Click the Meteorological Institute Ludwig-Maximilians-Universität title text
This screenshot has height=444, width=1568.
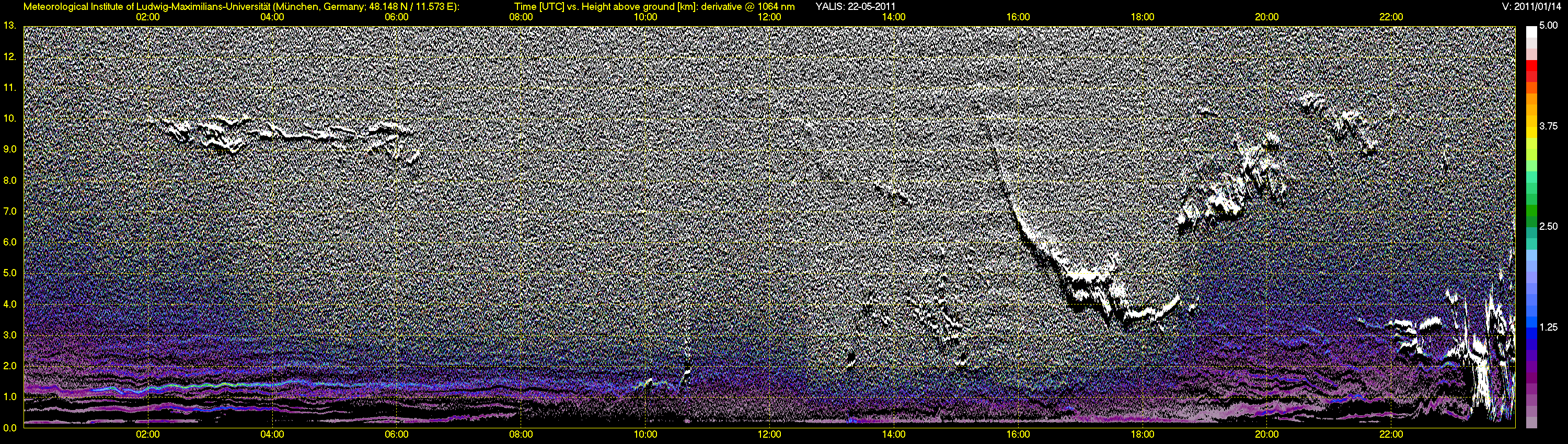(241, 7)
